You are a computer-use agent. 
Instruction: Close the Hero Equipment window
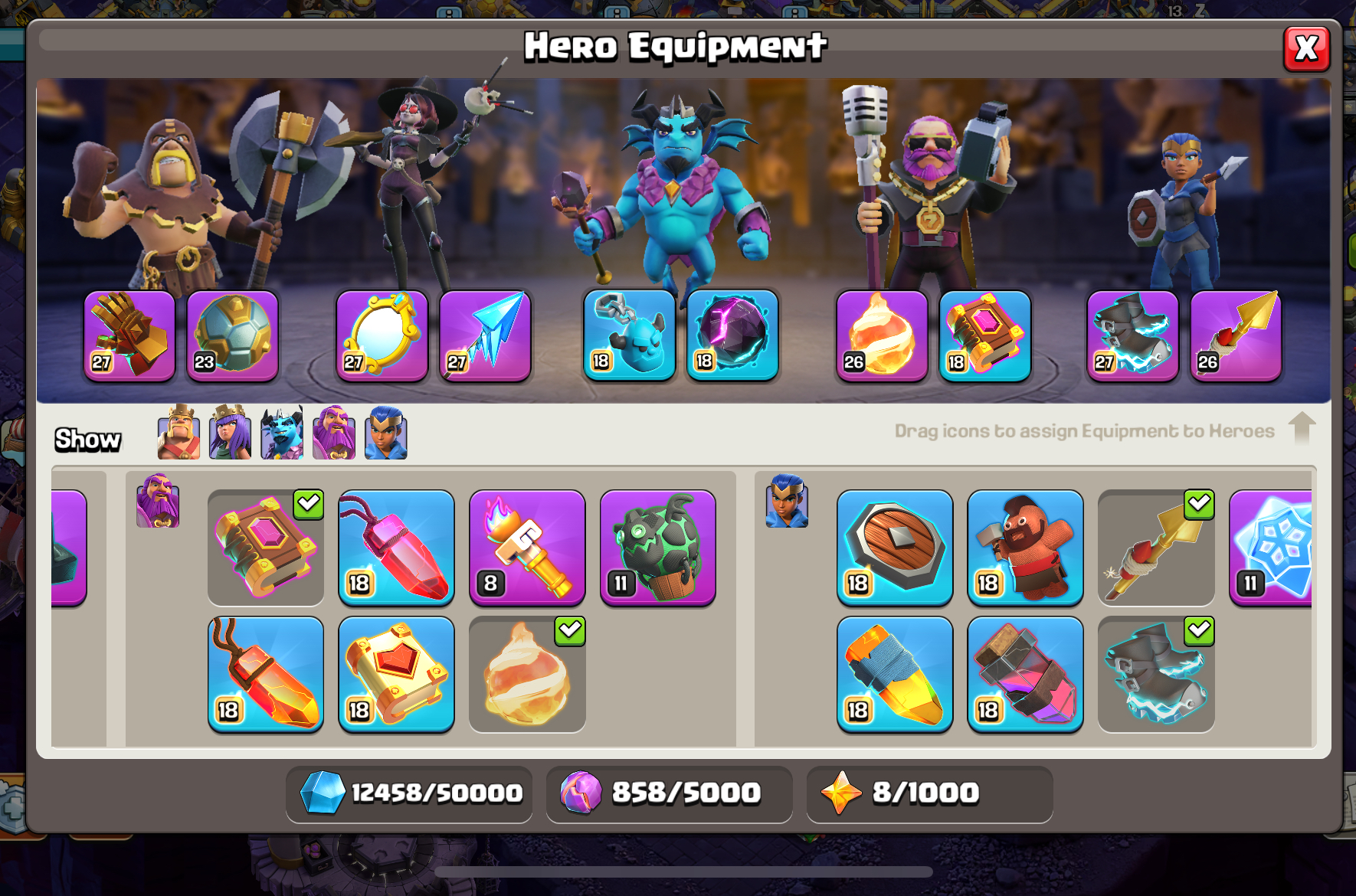coord(1306,49)
